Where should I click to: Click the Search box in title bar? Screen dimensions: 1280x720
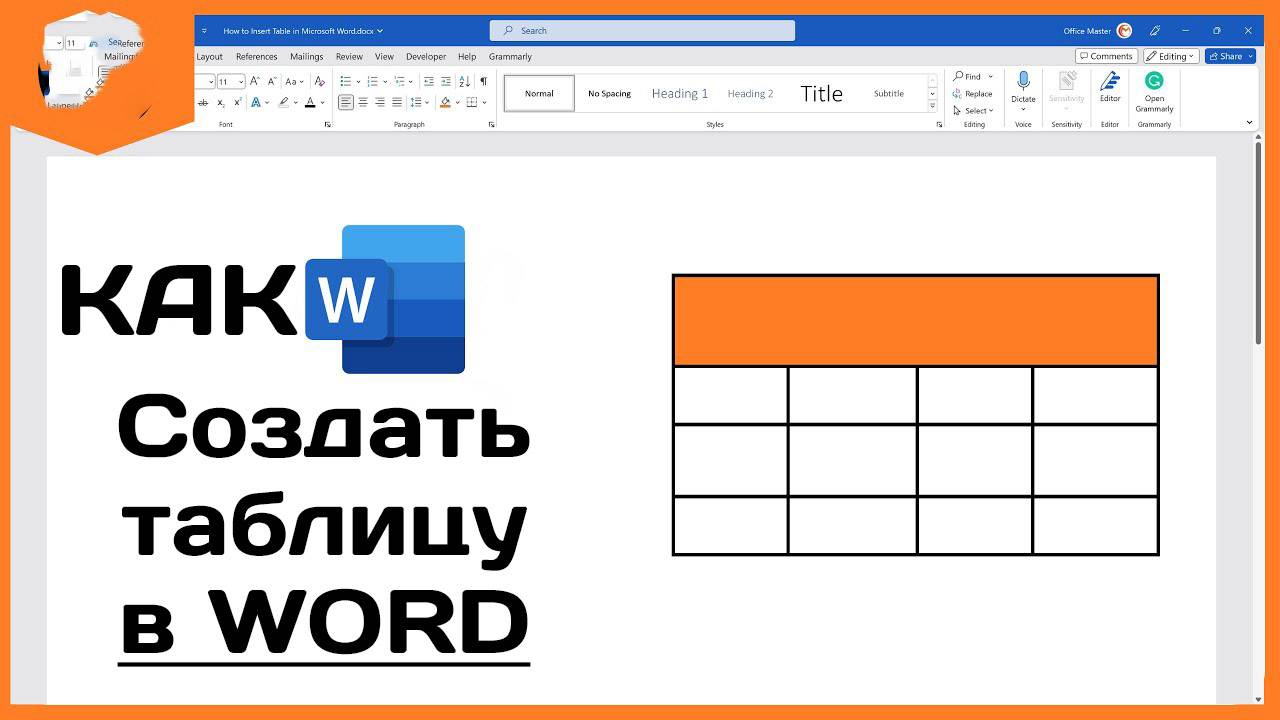coord(642,30)
